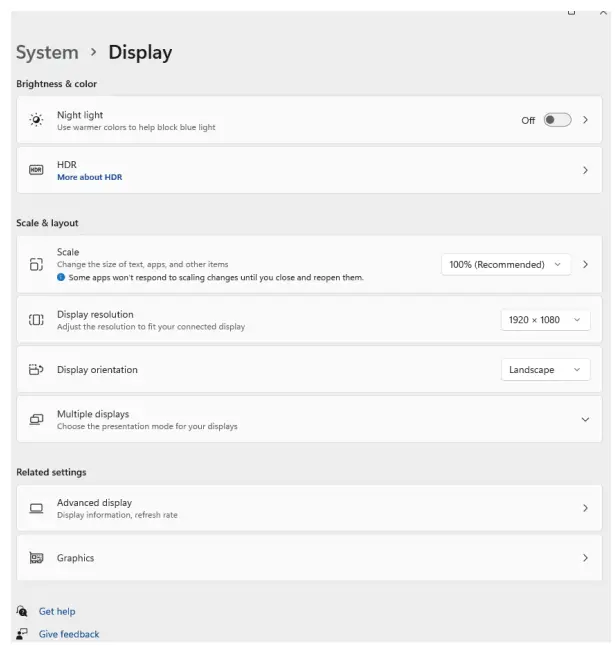Screen dimensions: 615x649
Task: Open Night light settings chevron arrow
Action: tap(586, 120)
